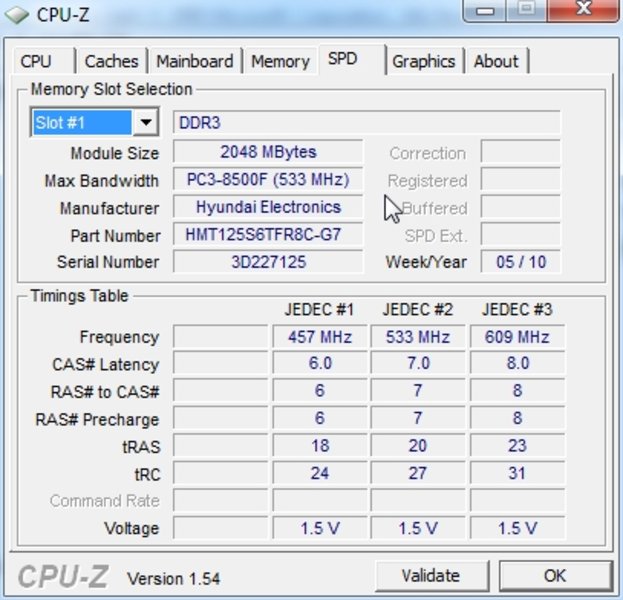Click serial number 3D227125
The height and width of the screenshot is (600, 623).
tap(268, 262)
